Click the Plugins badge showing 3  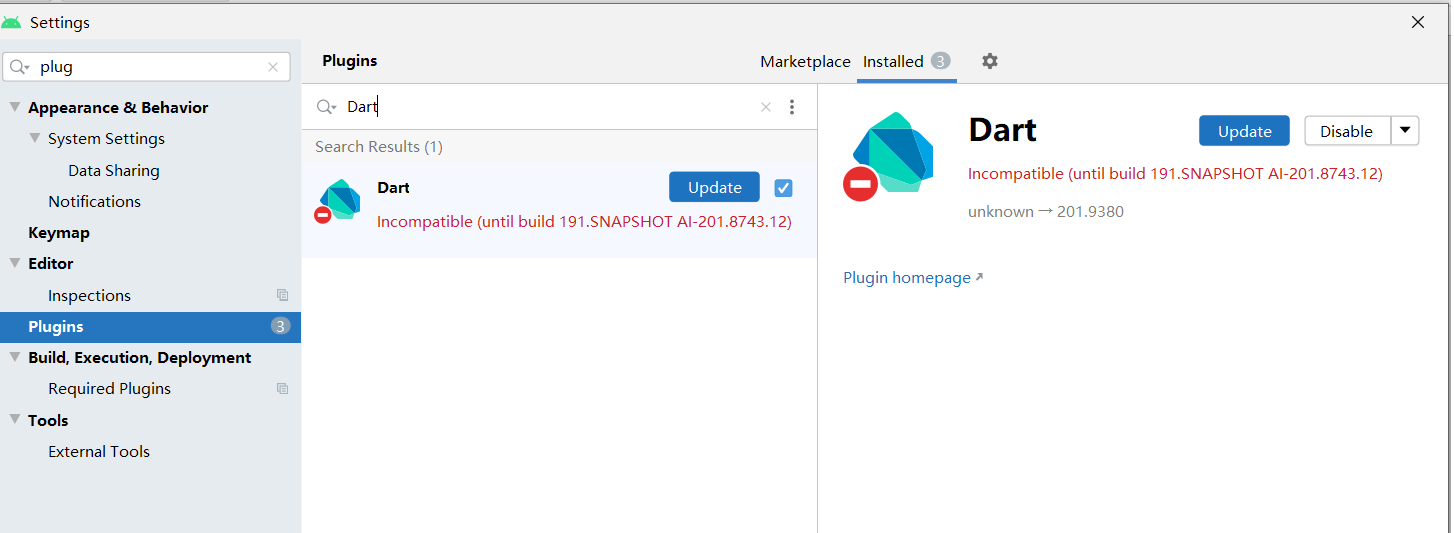point(280,326)
